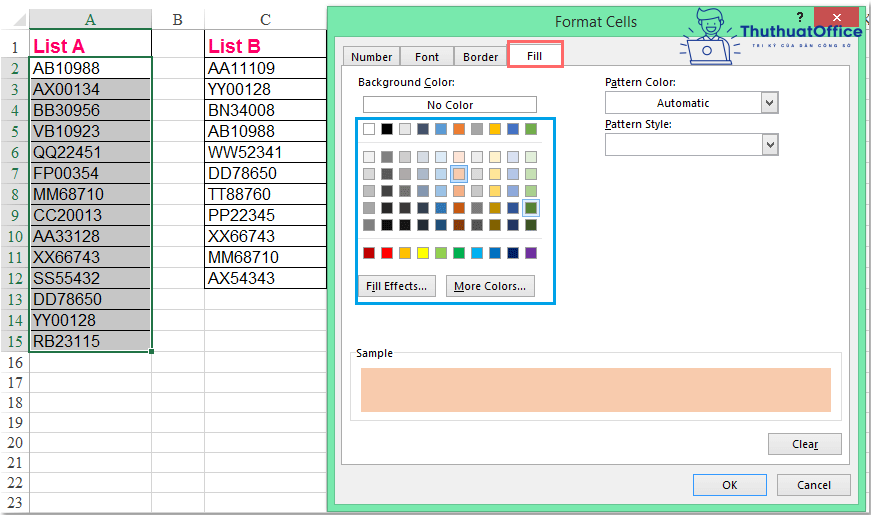The height and width of the screenshot is (515, 871).
Task: Select all cells via corner triangle
Action: [x=19, y=21]
